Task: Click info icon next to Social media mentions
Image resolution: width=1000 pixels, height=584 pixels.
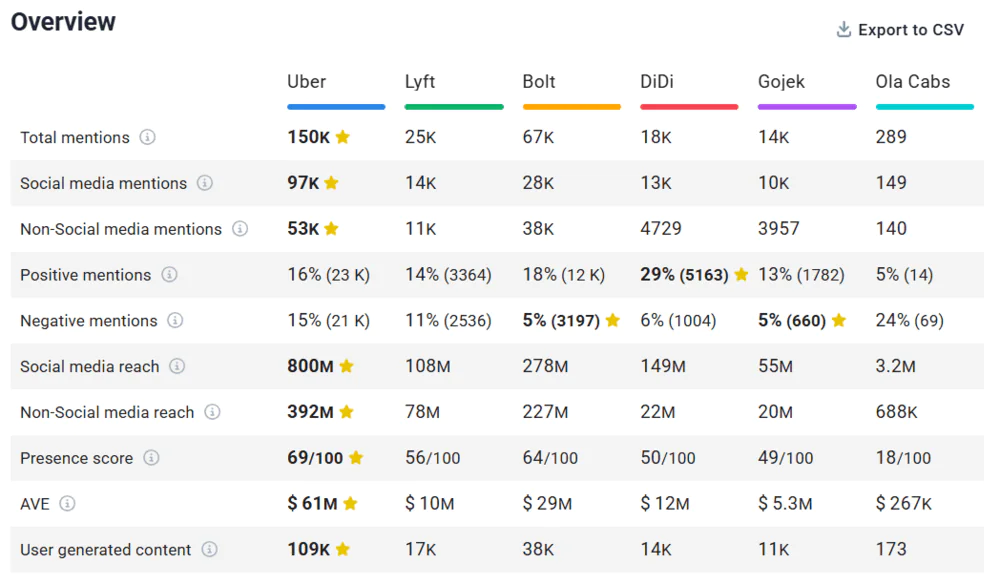Action: (205, 183)
